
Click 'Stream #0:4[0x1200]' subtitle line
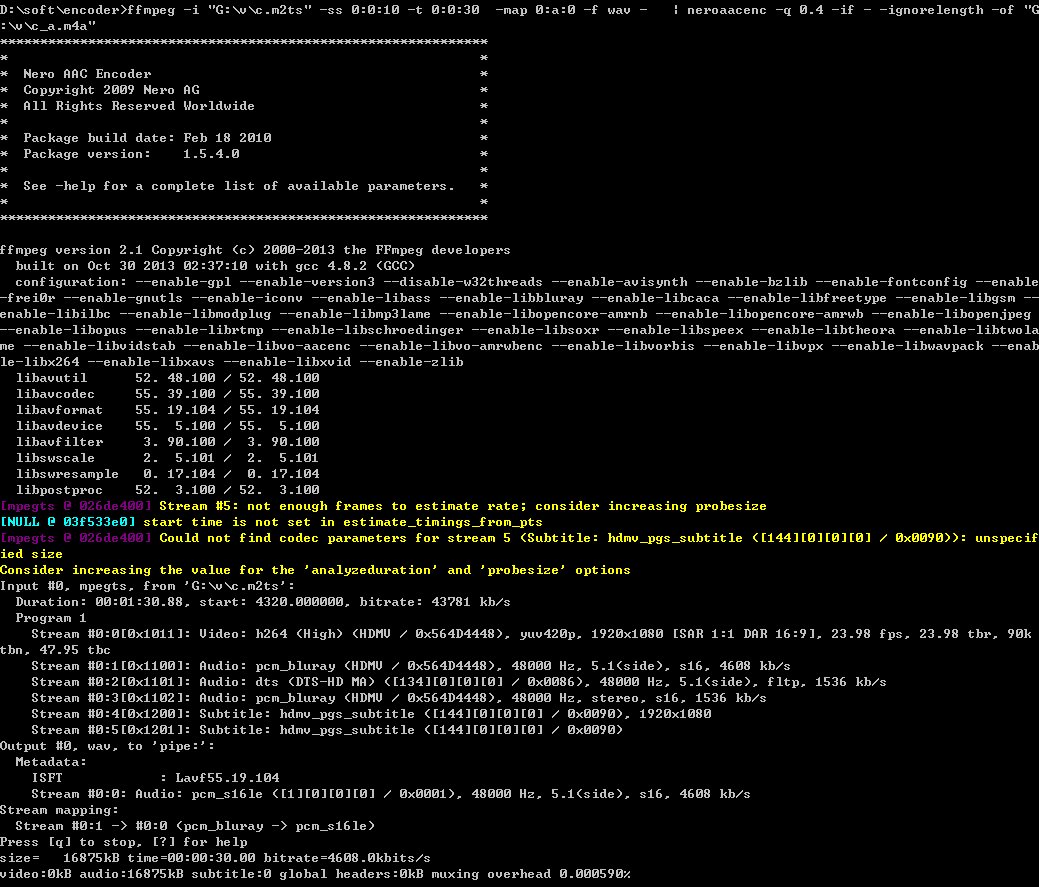point(371,713)
